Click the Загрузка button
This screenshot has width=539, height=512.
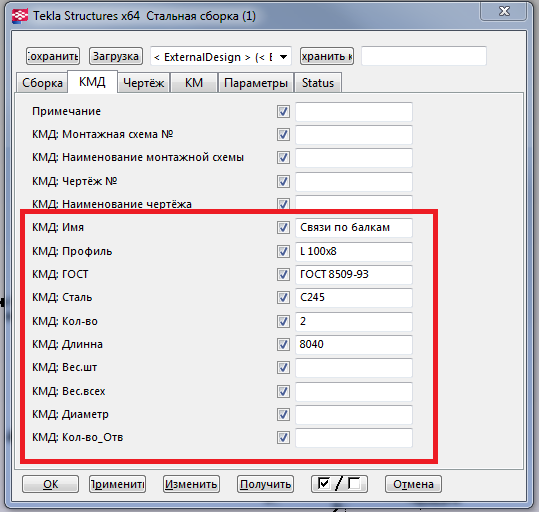(116, 56)
